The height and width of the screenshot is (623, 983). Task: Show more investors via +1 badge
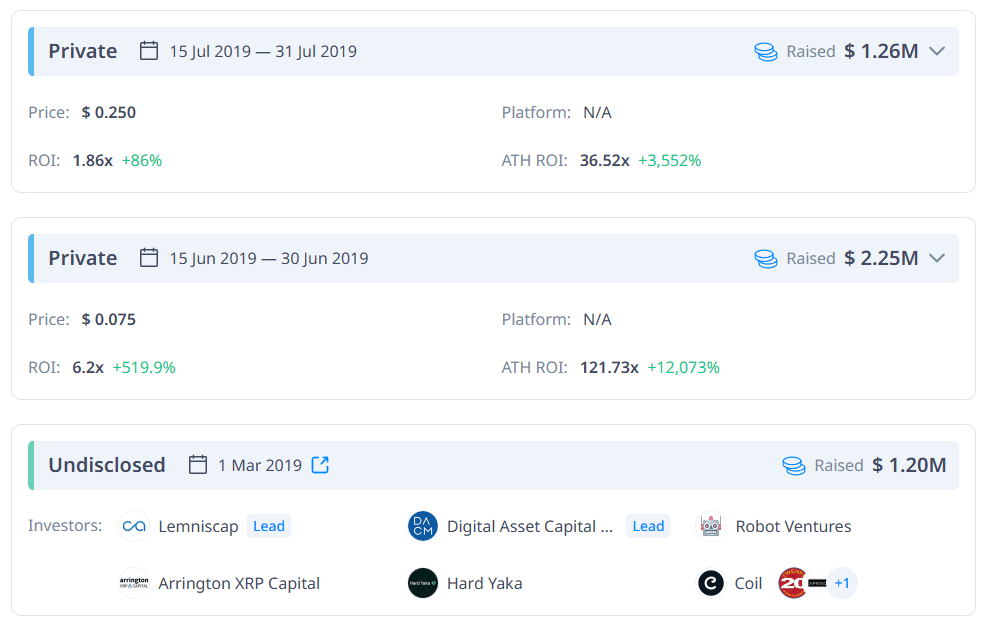coord(842,583)
